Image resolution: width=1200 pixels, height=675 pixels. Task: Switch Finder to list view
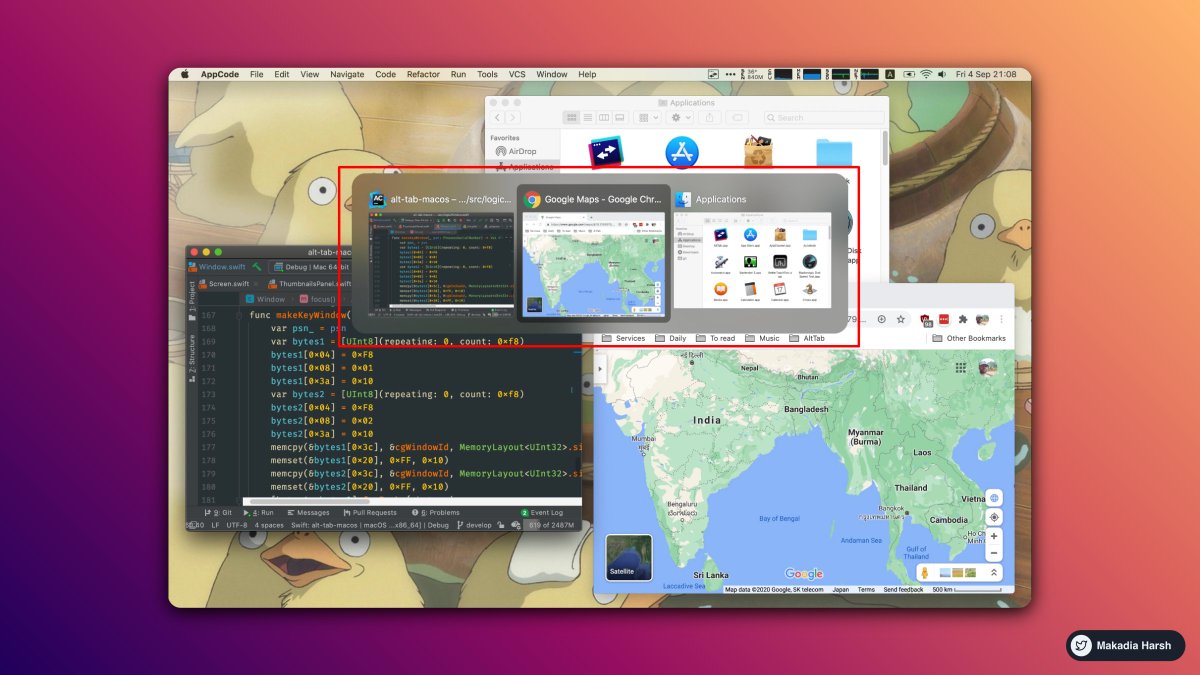(x=587, y=117)
